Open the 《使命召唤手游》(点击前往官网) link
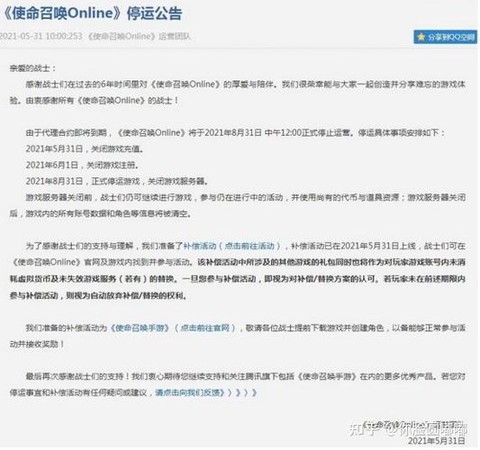The width and height of the screenshot is (480, 450). 173,328
